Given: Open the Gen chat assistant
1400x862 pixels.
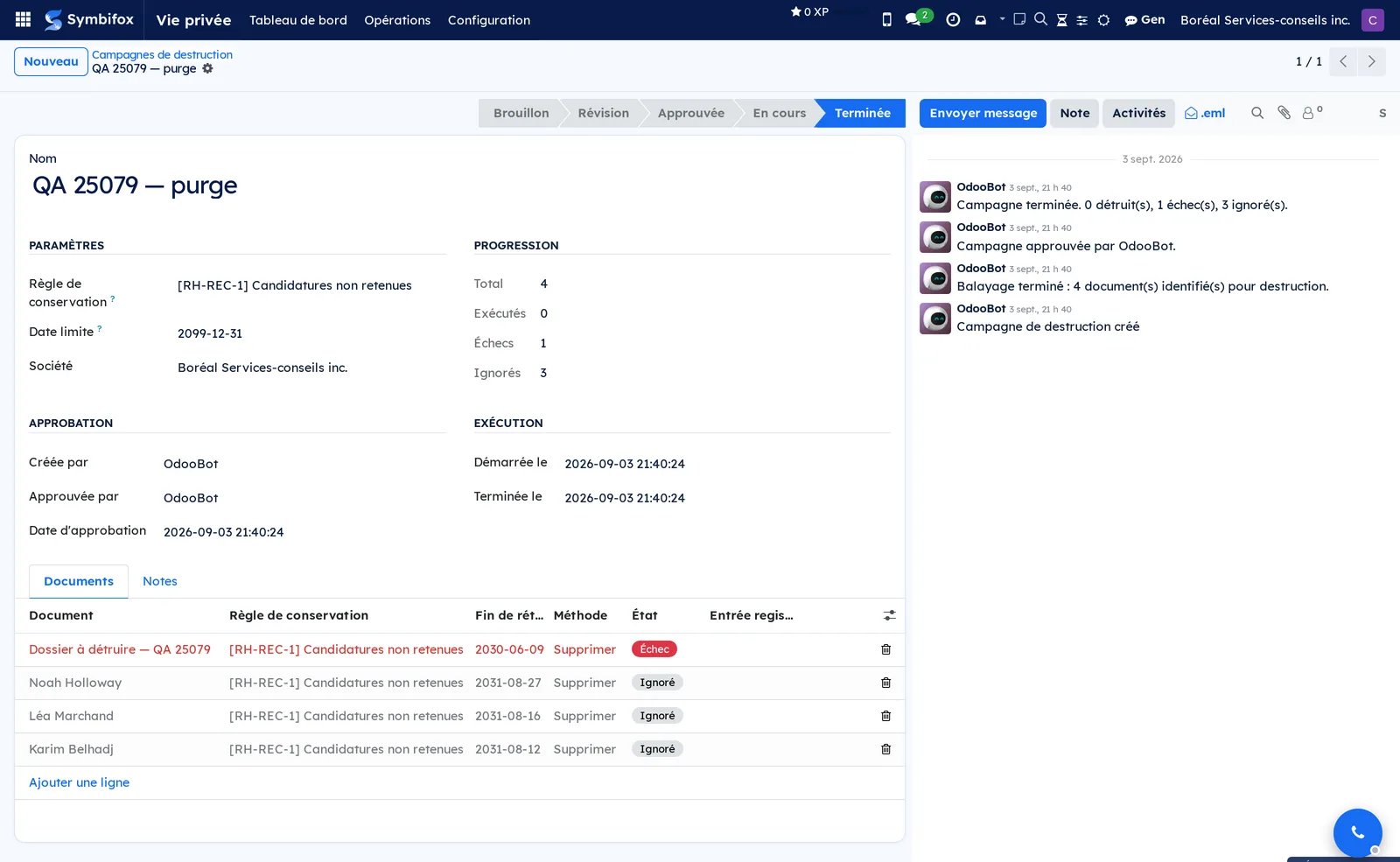Looking at the screenshot, I should pyautogui.click(x=1144, y=19).
